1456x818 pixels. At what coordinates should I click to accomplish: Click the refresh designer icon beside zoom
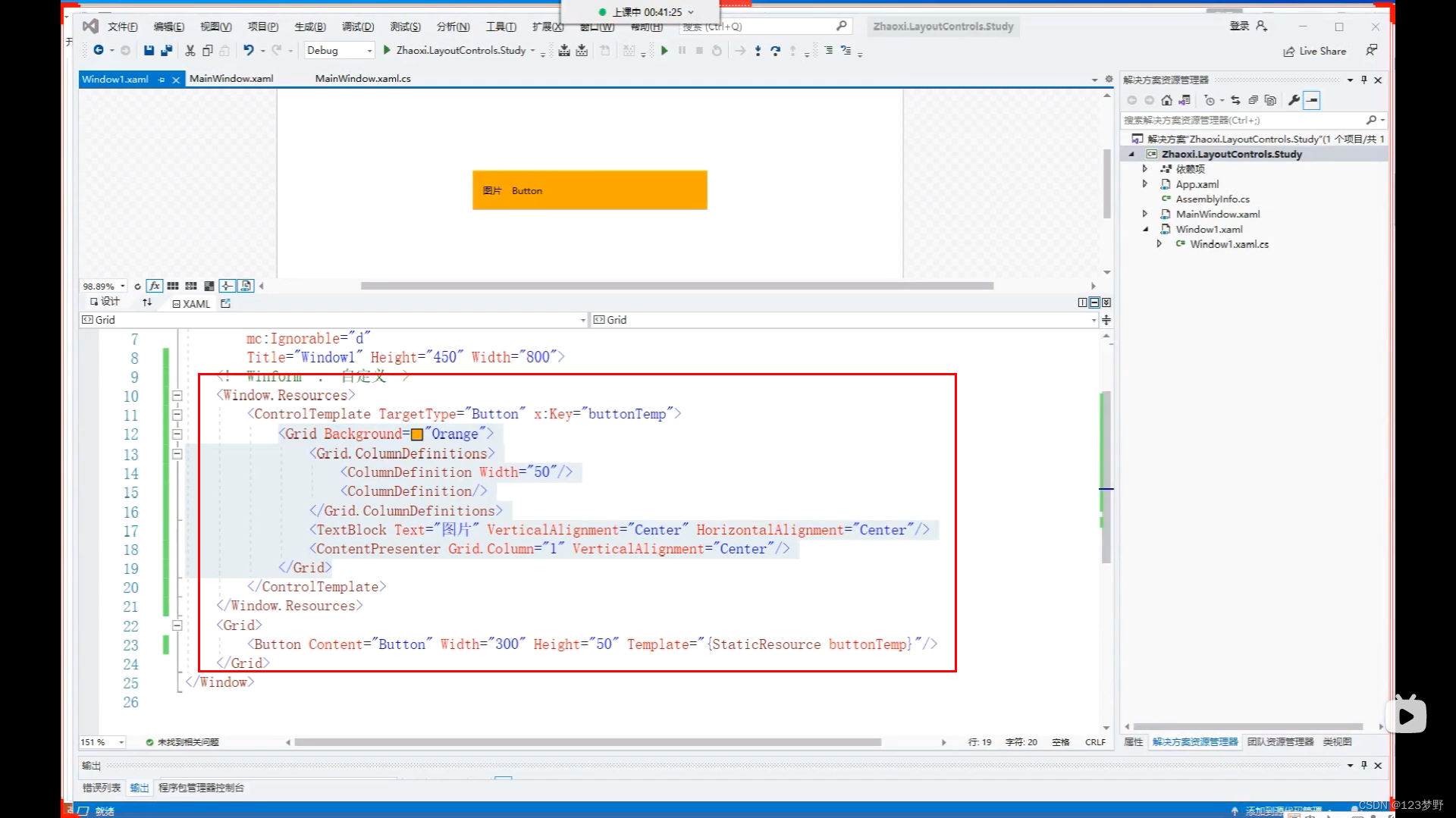tap(137, 287)
